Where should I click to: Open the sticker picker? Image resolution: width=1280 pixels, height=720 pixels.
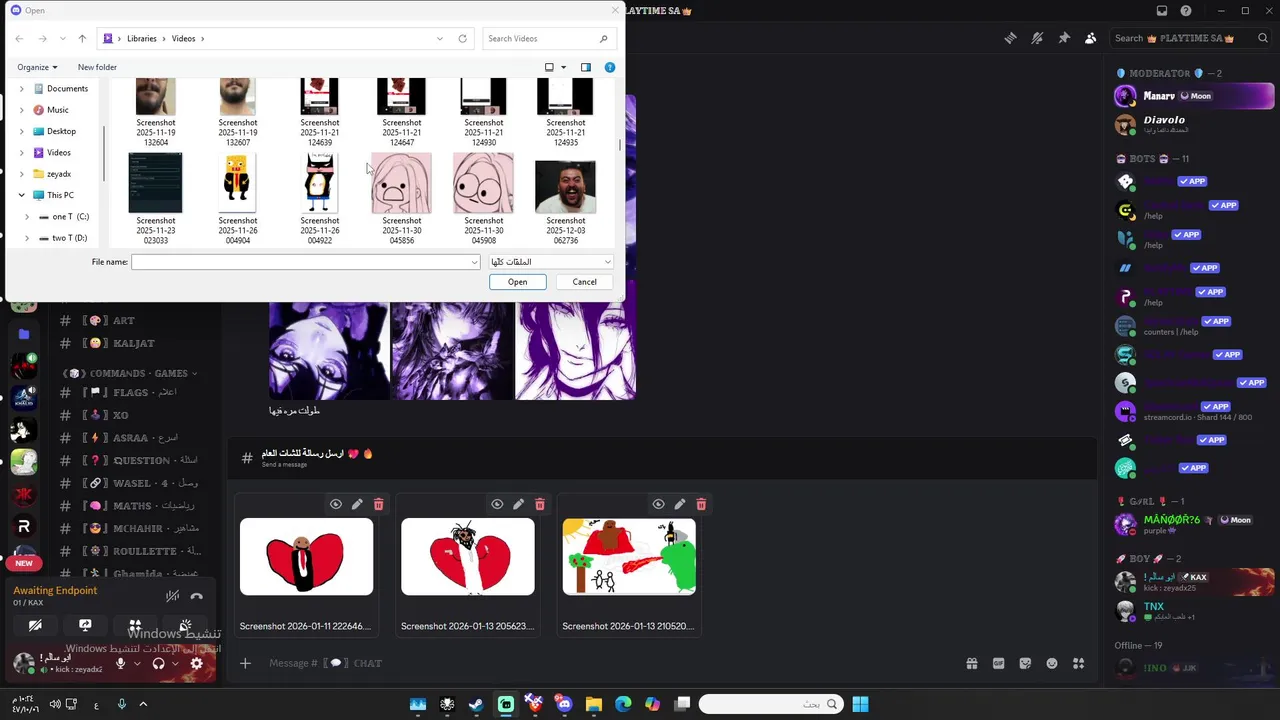tap(1025, 663)
